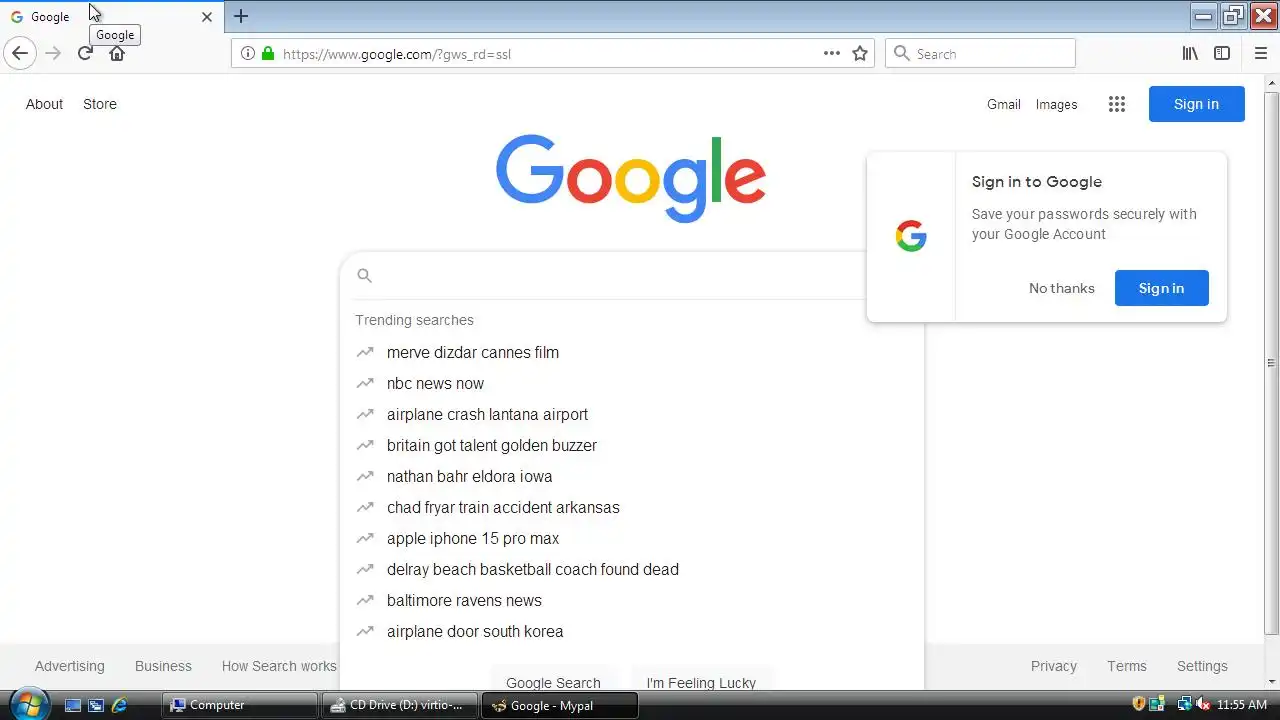This screenshot has width=1280, height=720.
Task: Dismiss the prompt with No thanks
Action: tap(1061, 288)
